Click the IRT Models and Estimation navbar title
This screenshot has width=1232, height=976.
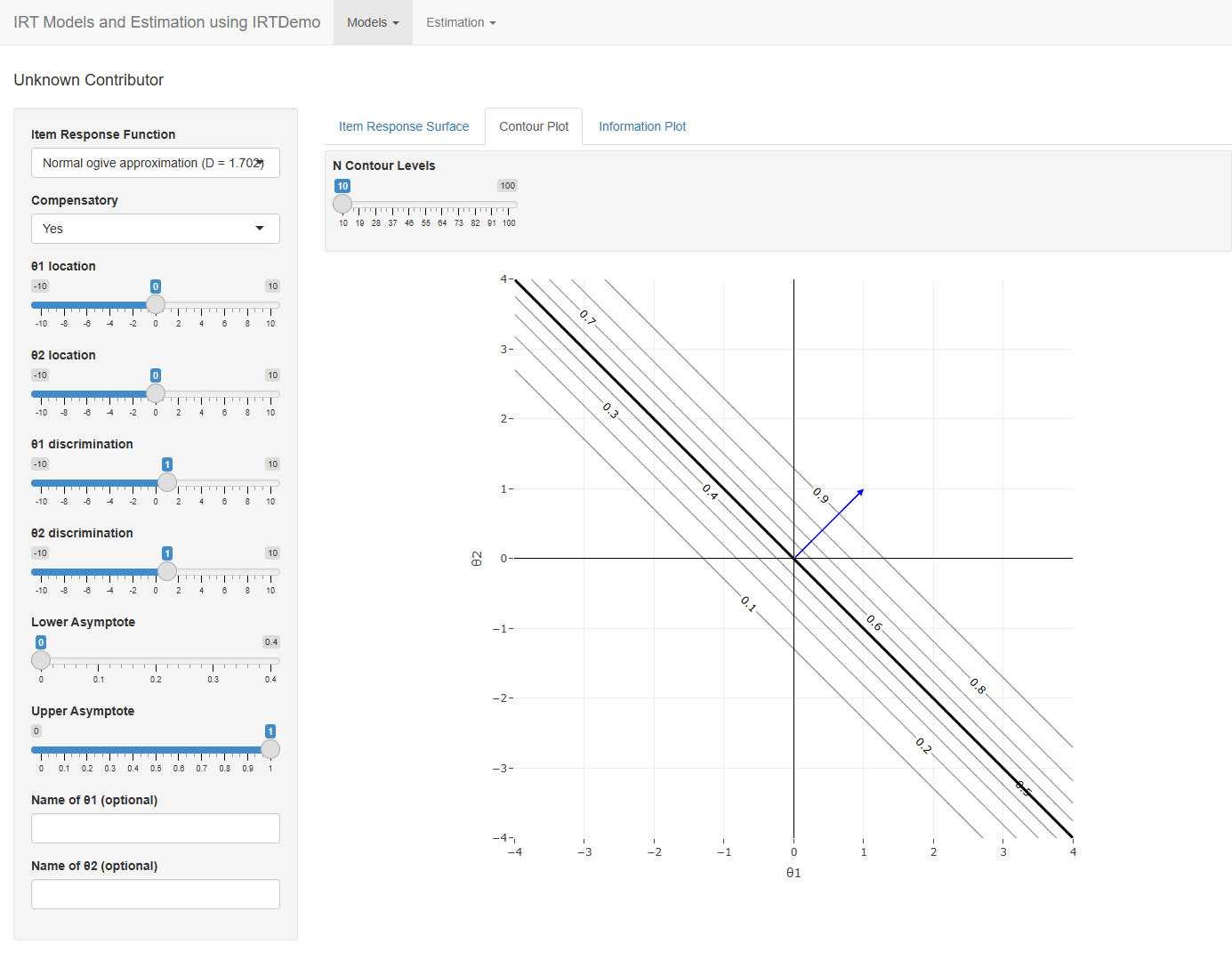(x=167, y=22)
